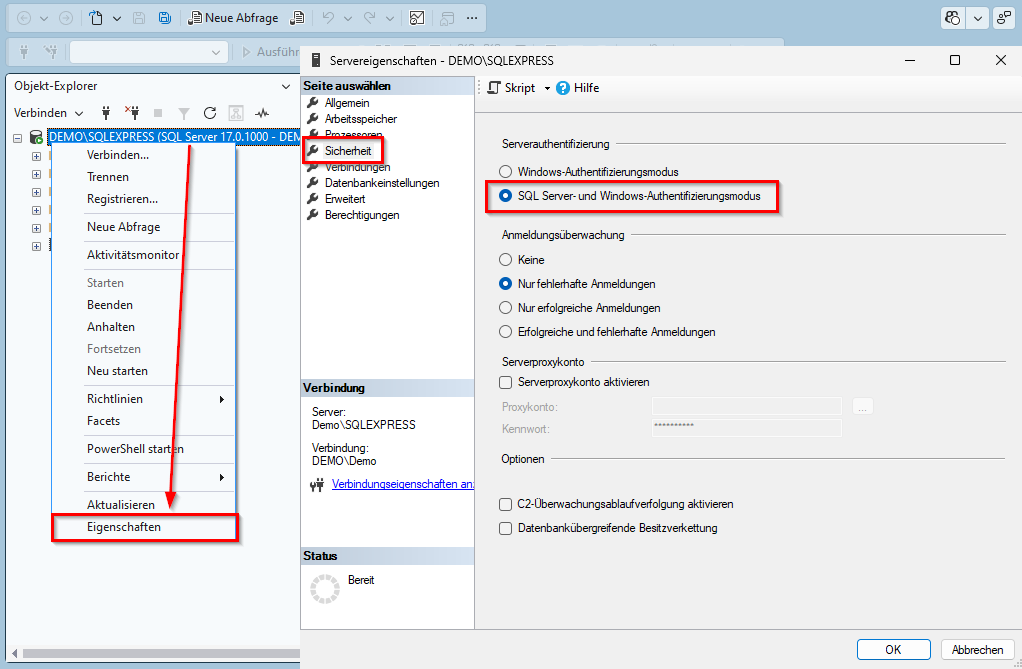Click the single-disk save icon
This screenshot has width=1022, height=669.
(139, 18)
